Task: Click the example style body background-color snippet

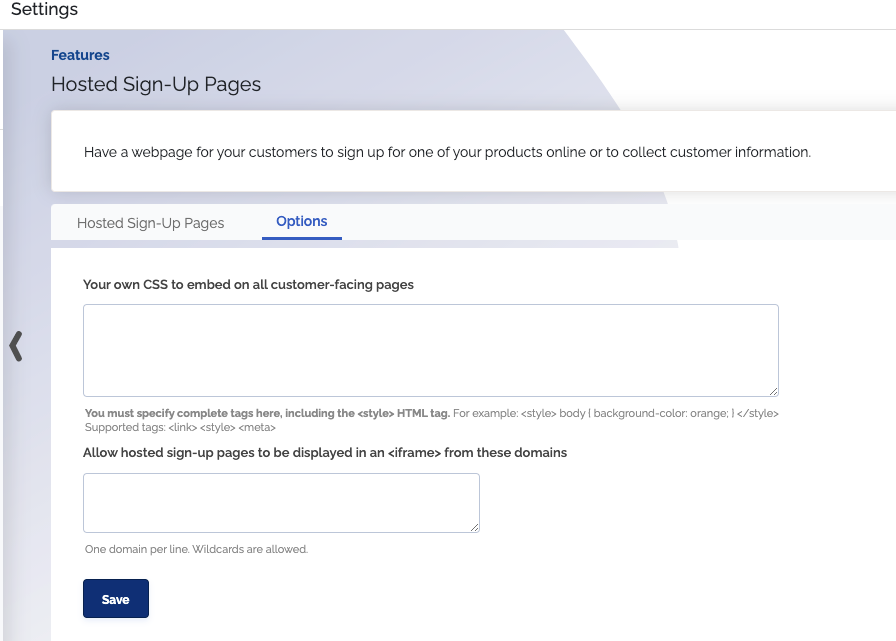Action: pos(616,413)
